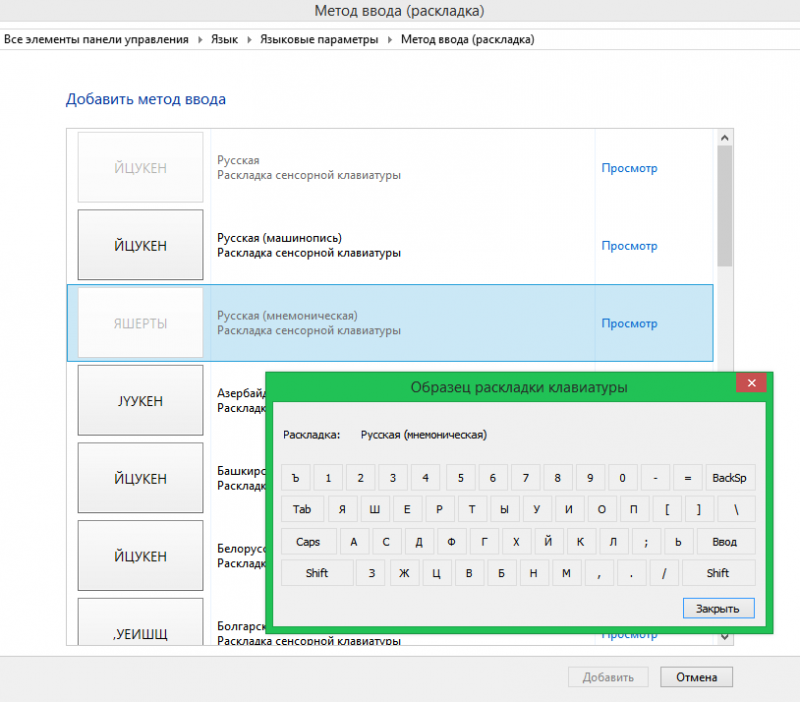Click the Ц key in the layout sample
Image resolution: width=800 pixels, height=702 pixels.
pos(436,573)
